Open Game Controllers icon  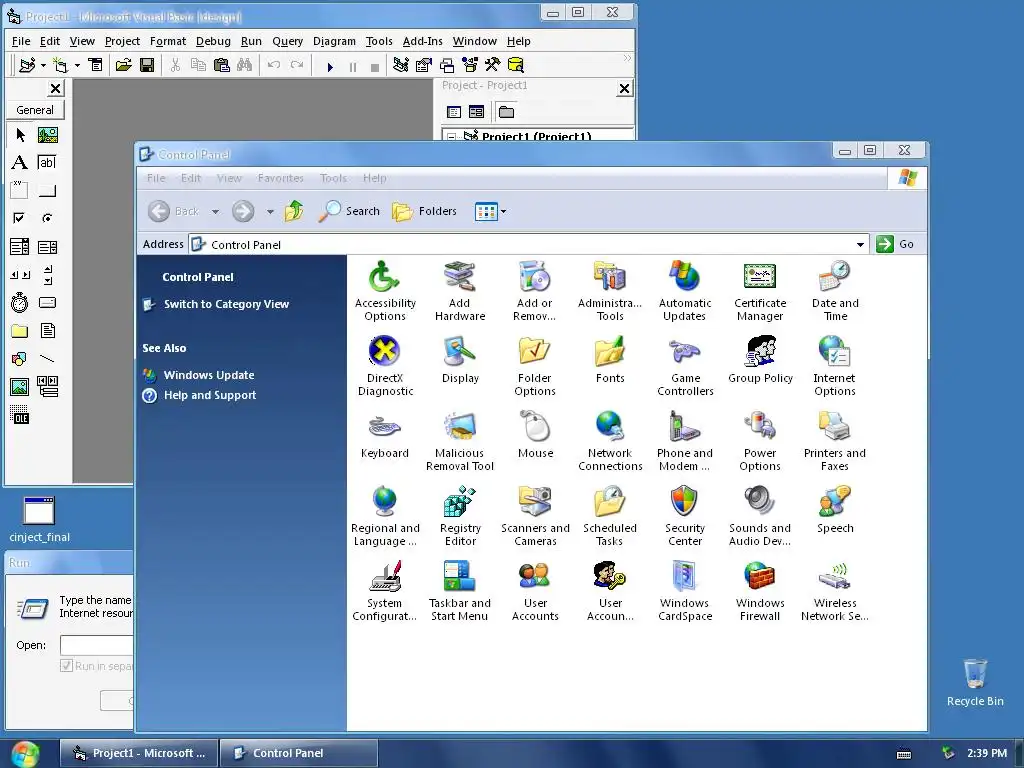click(x=684, y=366)
